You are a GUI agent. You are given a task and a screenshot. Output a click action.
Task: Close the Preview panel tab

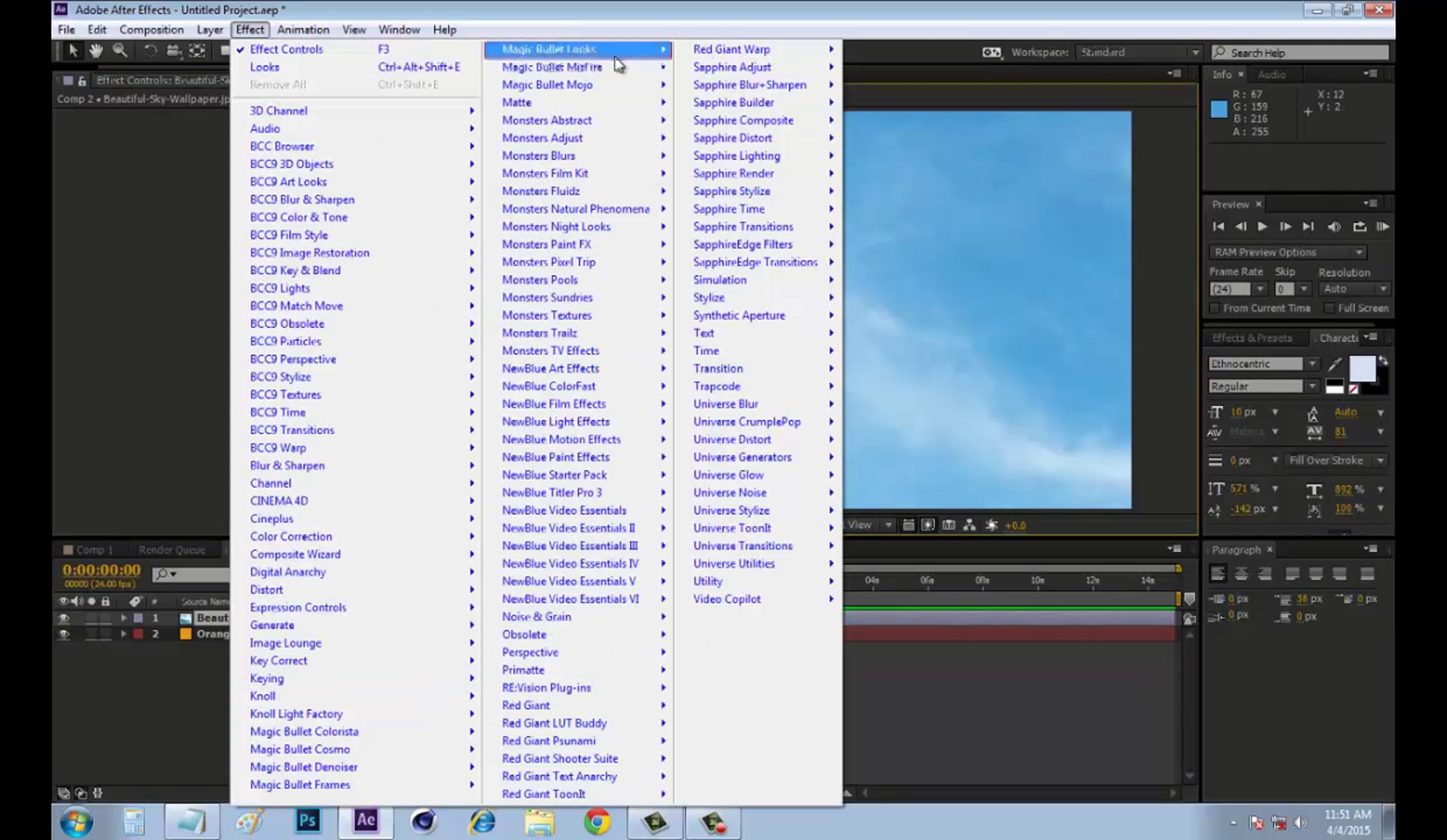click(x=1258, y=204)
